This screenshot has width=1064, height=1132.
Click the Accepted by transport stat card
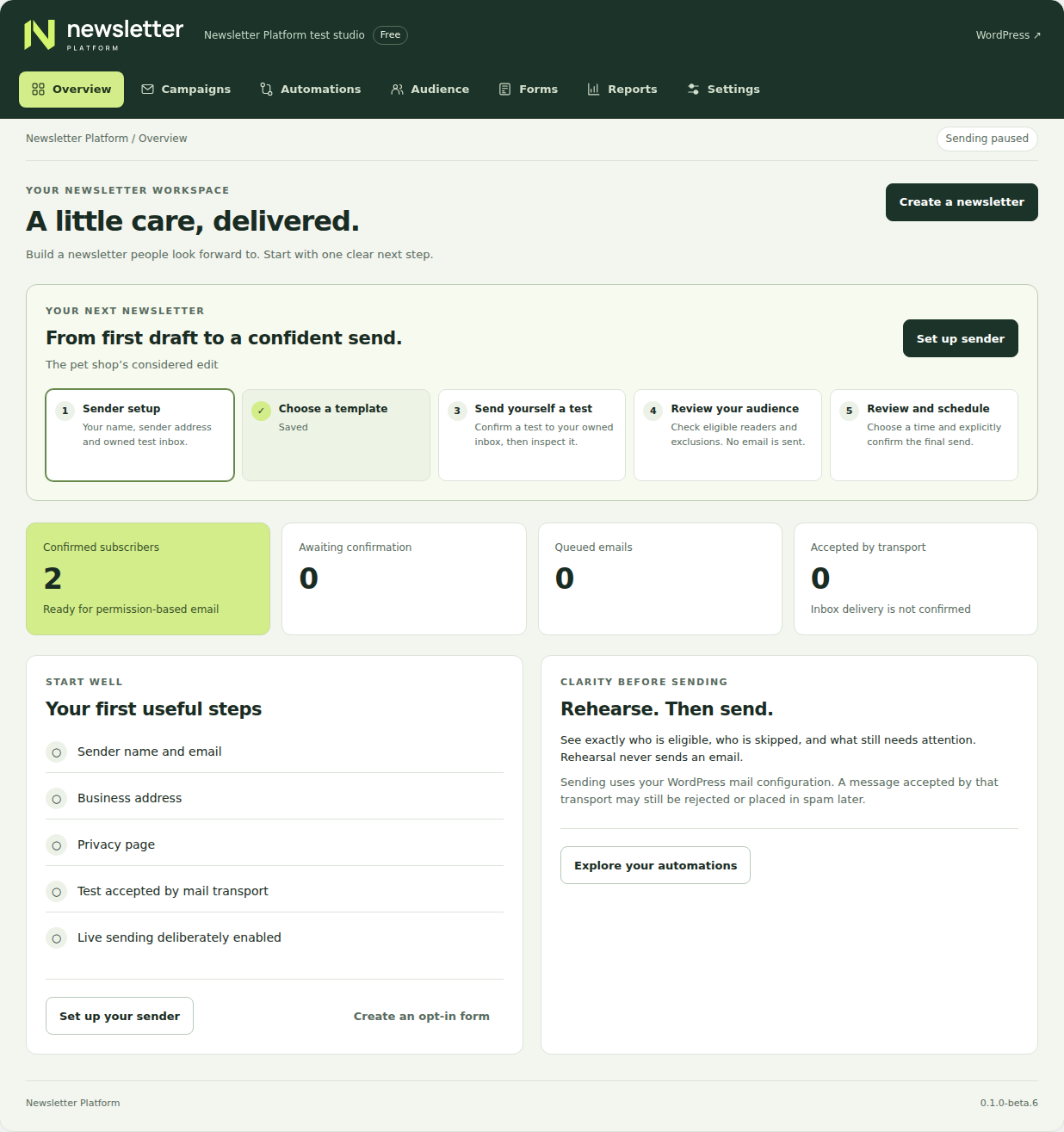tap(916, 578)
